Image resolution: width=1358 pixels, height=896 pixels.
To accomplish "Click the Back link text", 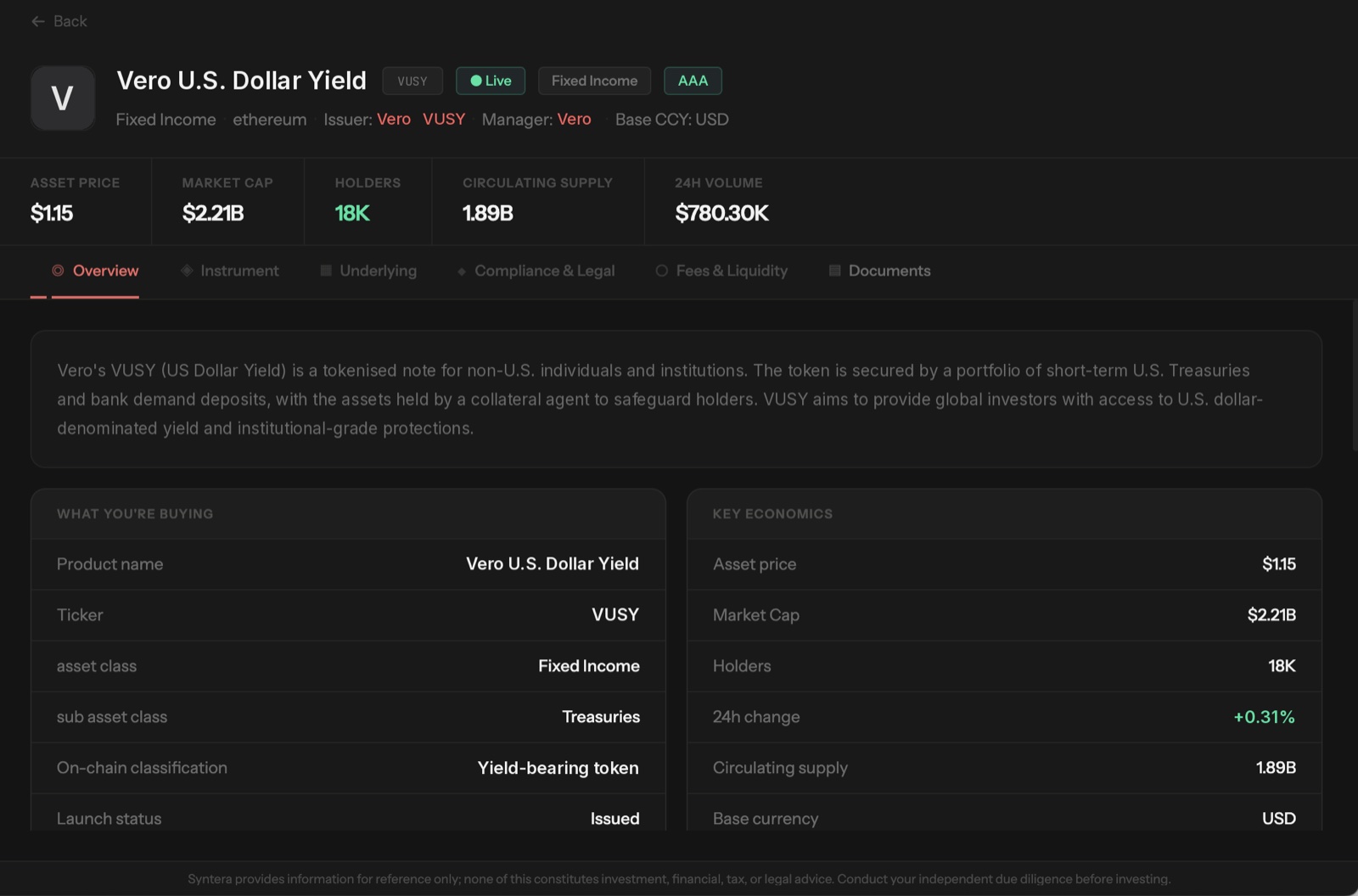I will click(x=70, y=21).
